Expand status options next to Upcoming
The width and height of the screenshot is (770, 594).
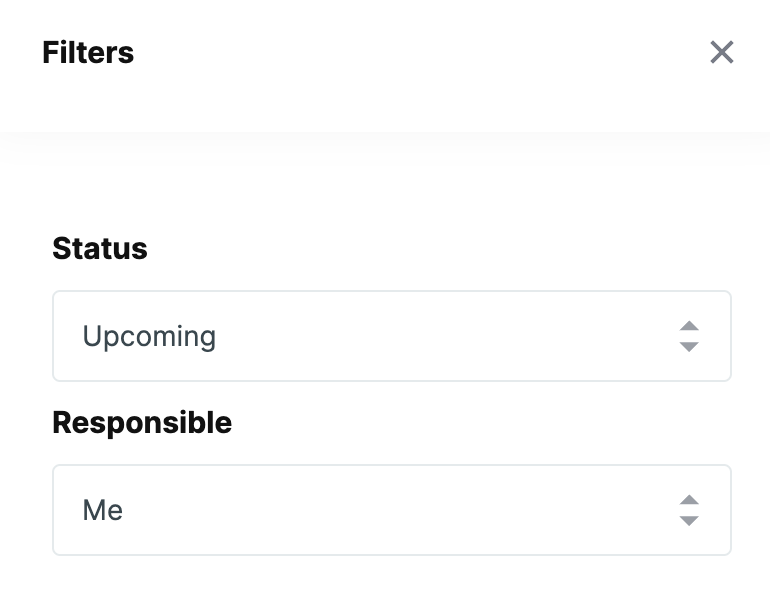(688, 336)
